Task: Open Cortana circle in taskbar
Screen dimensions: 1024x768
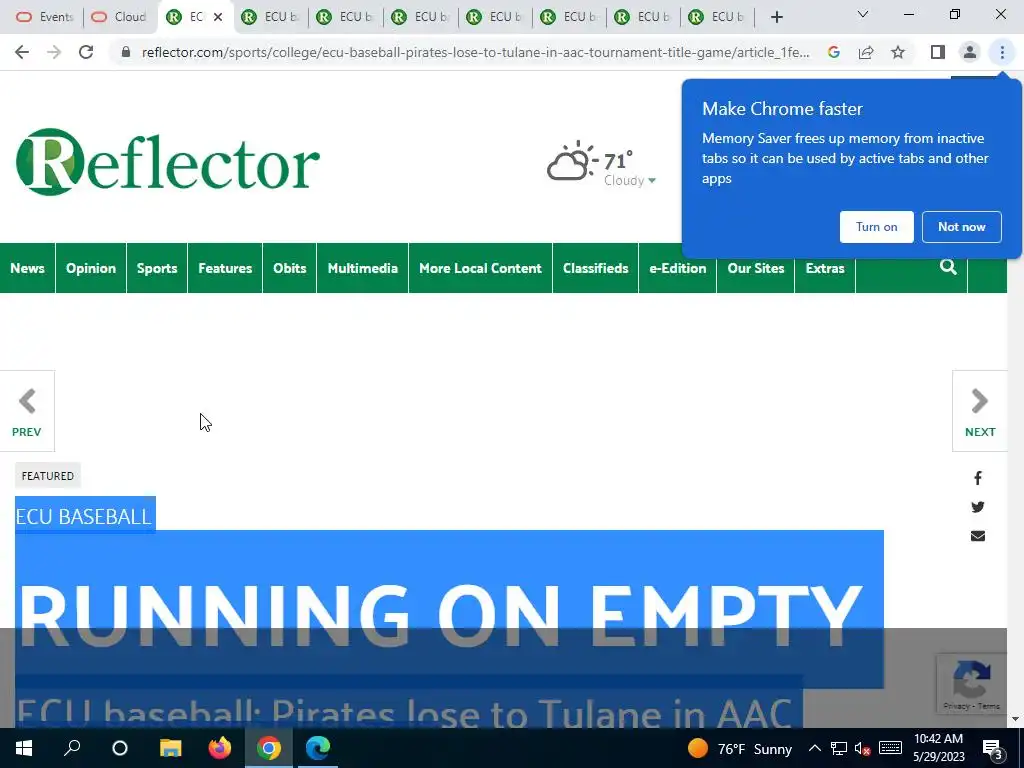Action: pyautogui.click(x=120, y=748)
